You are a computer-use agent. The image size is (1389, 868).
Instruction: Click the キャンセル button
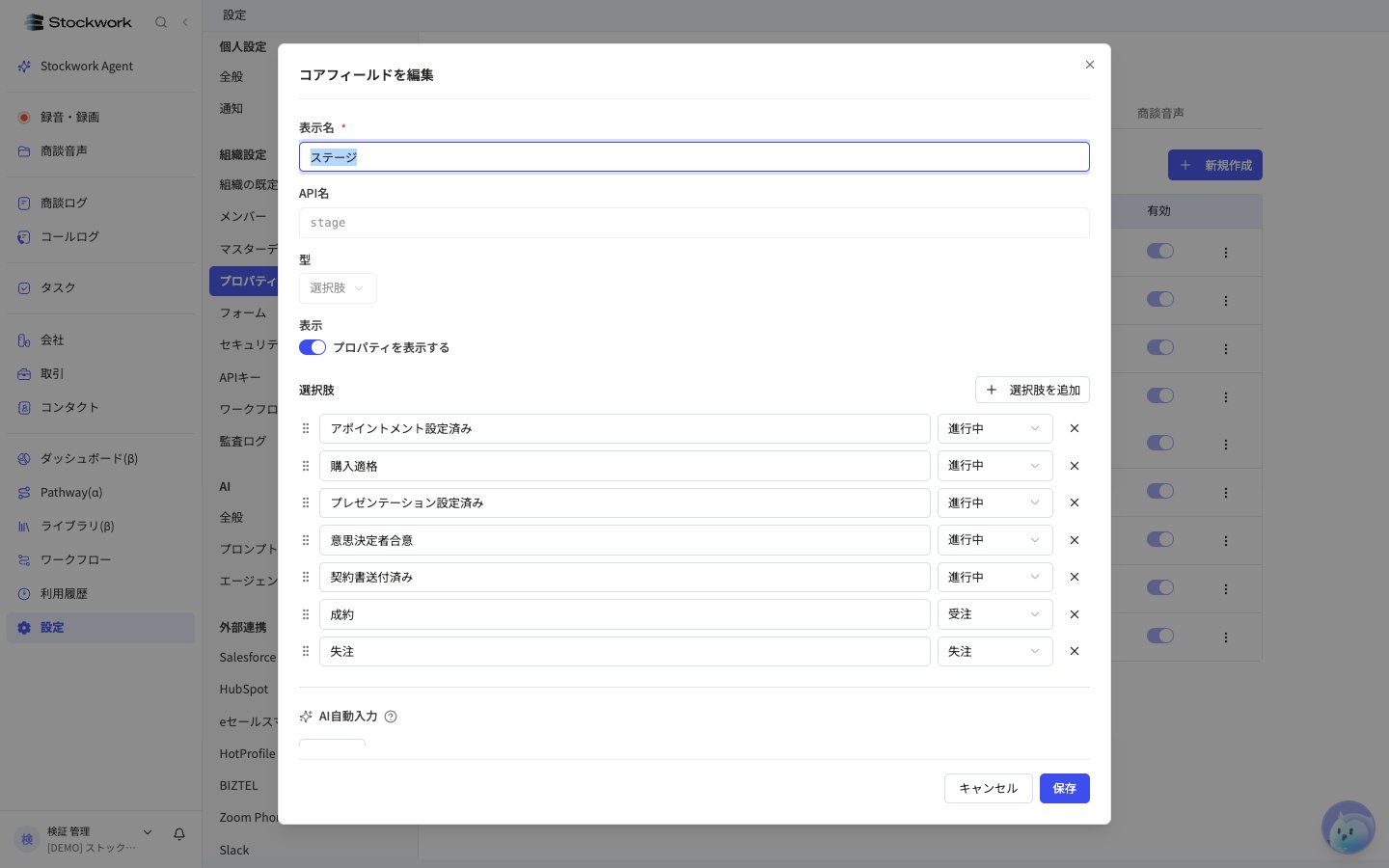point(989,788)
